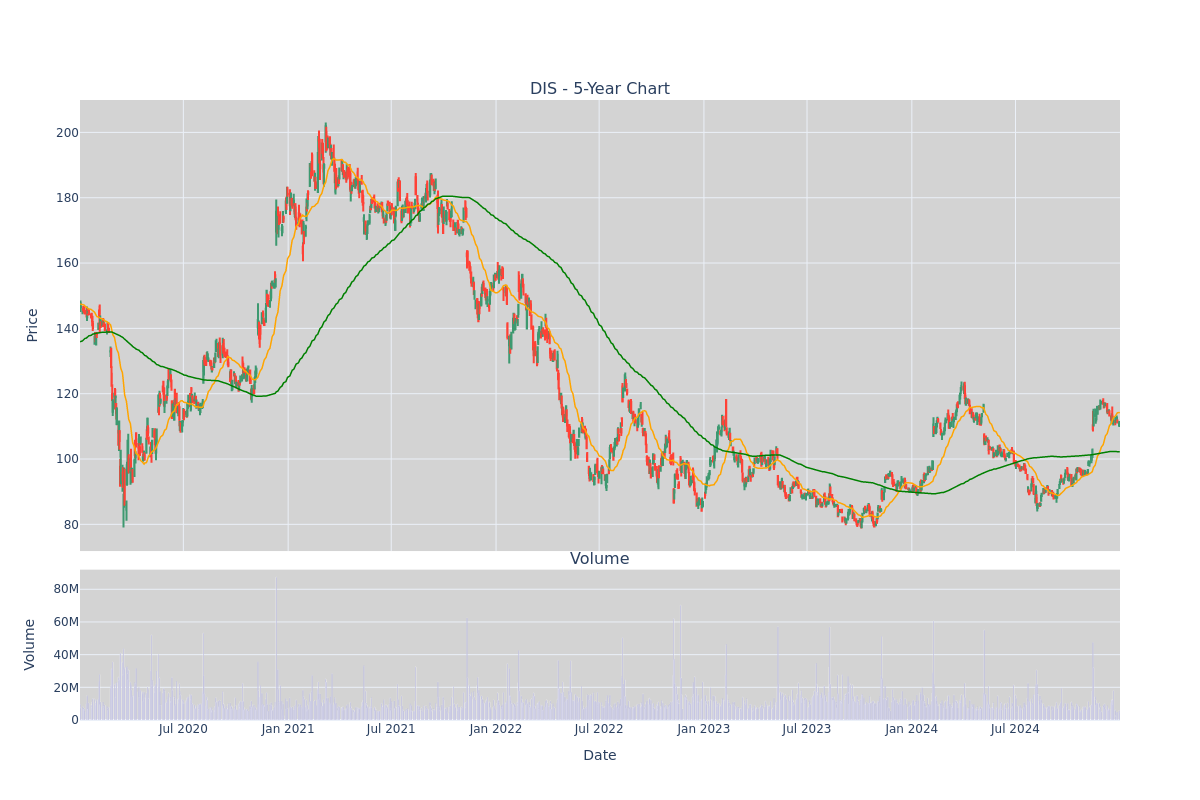Select the 80 price tick label
1200x800 pixels.
click(71, 525)
